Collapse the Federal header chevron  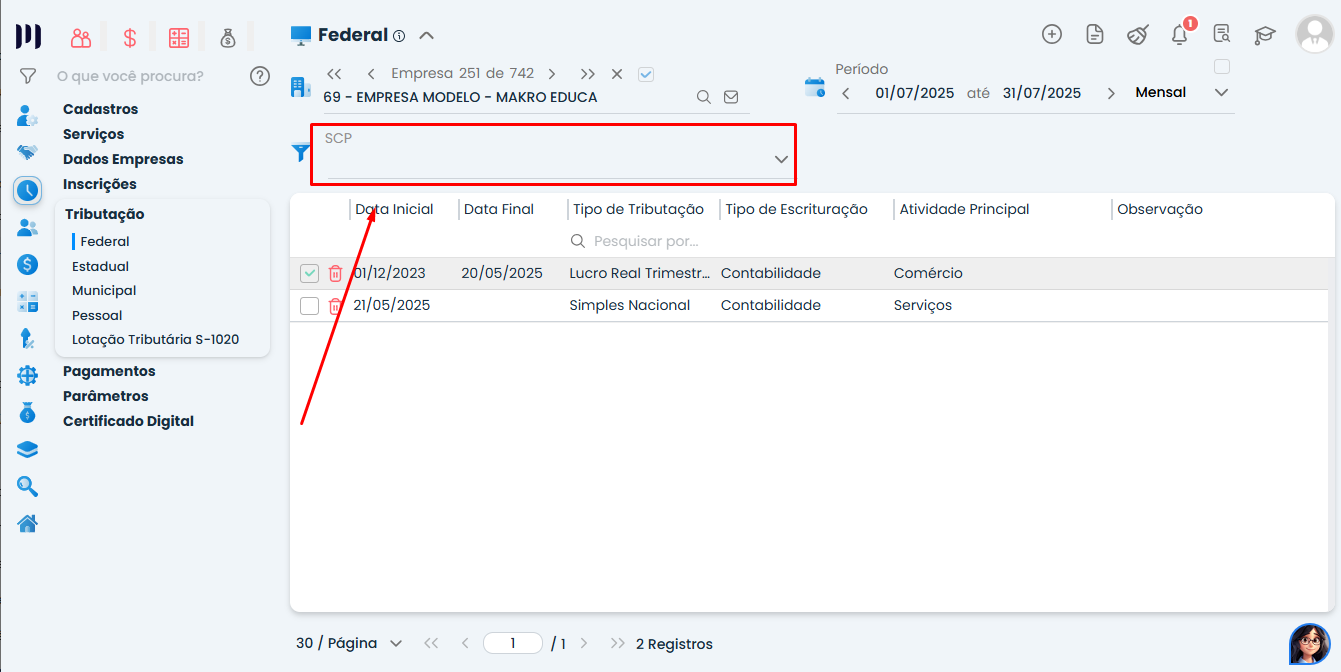point(426,36)
